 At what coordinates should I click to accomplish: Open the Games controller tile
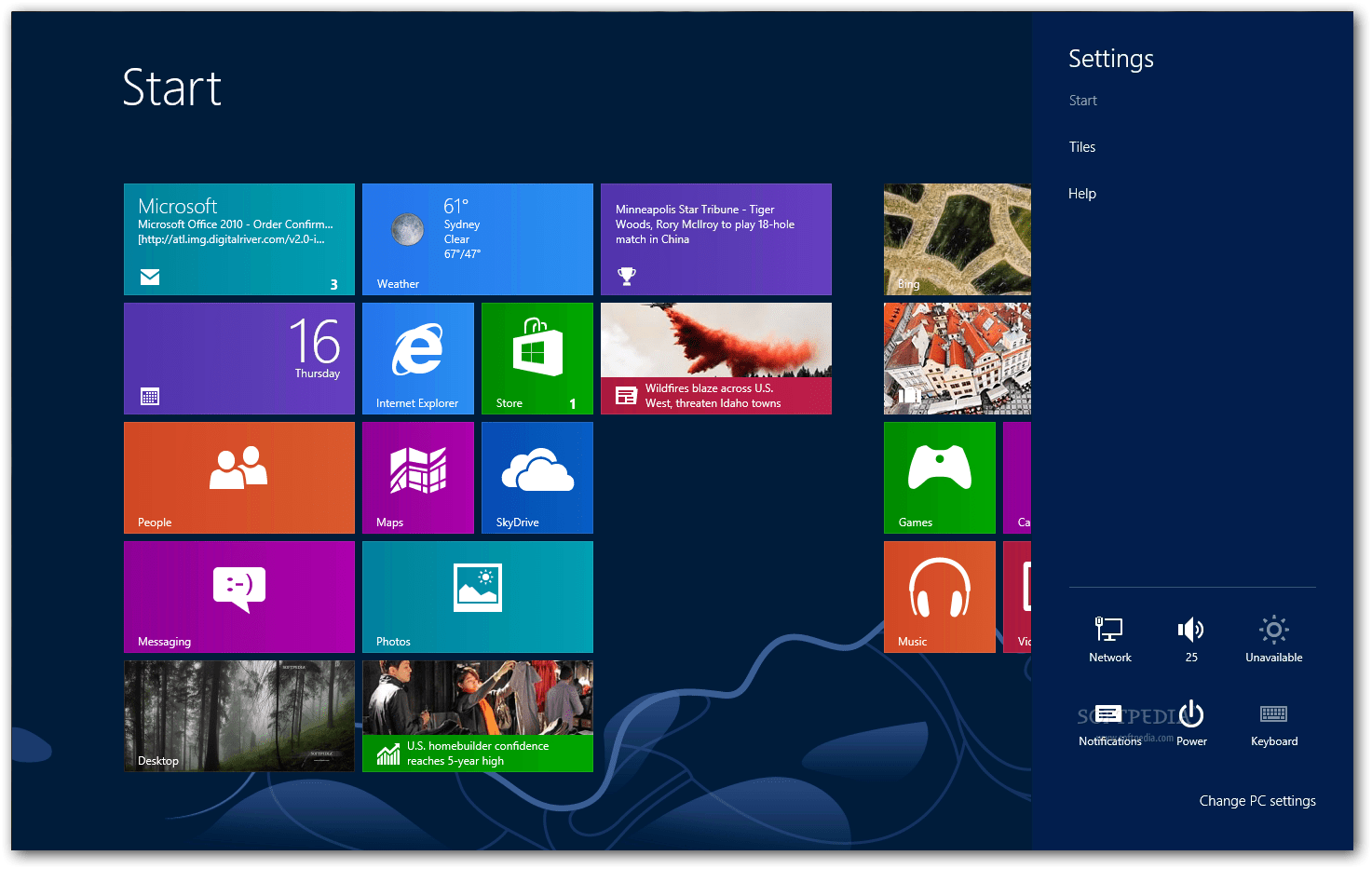click(940, 478)
